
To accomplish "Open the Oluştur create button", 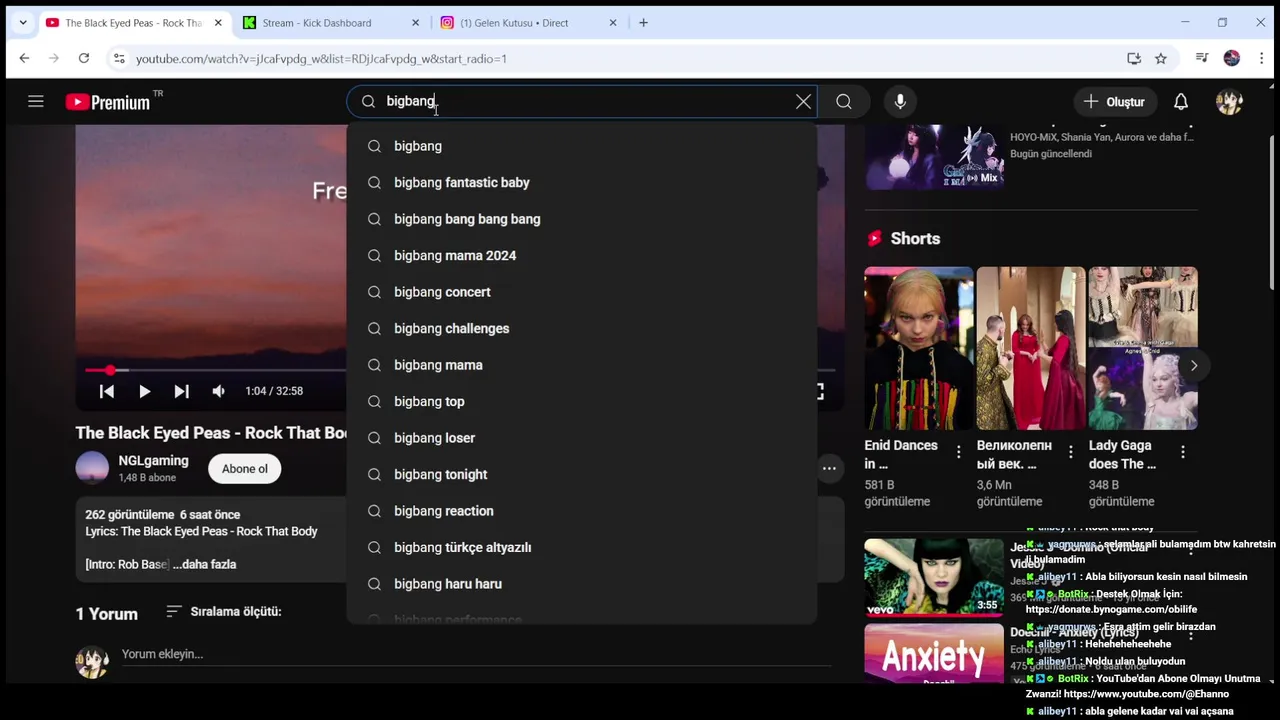I will (1114, 101).
